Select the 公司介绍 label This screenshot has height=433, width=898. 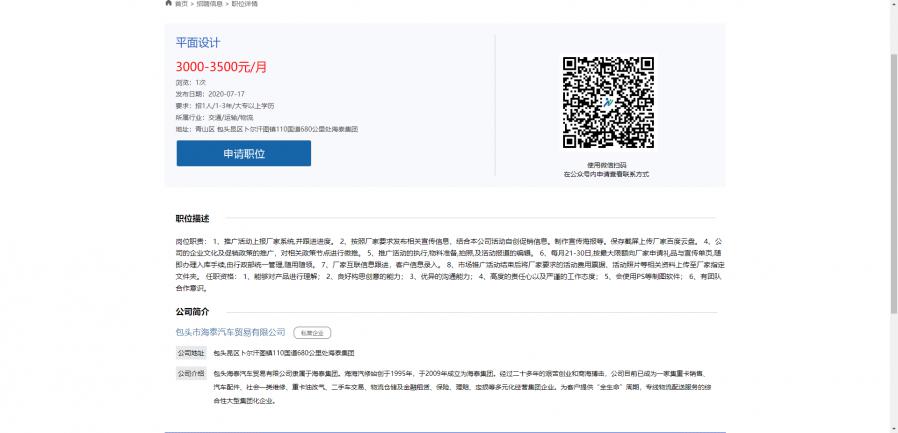tap(191, 373)
